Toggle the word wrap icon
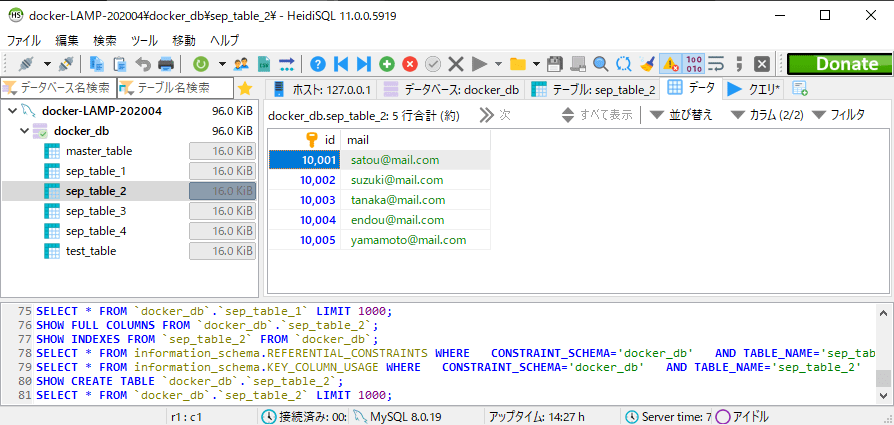894x425 pixels. [x=716, y=64]
